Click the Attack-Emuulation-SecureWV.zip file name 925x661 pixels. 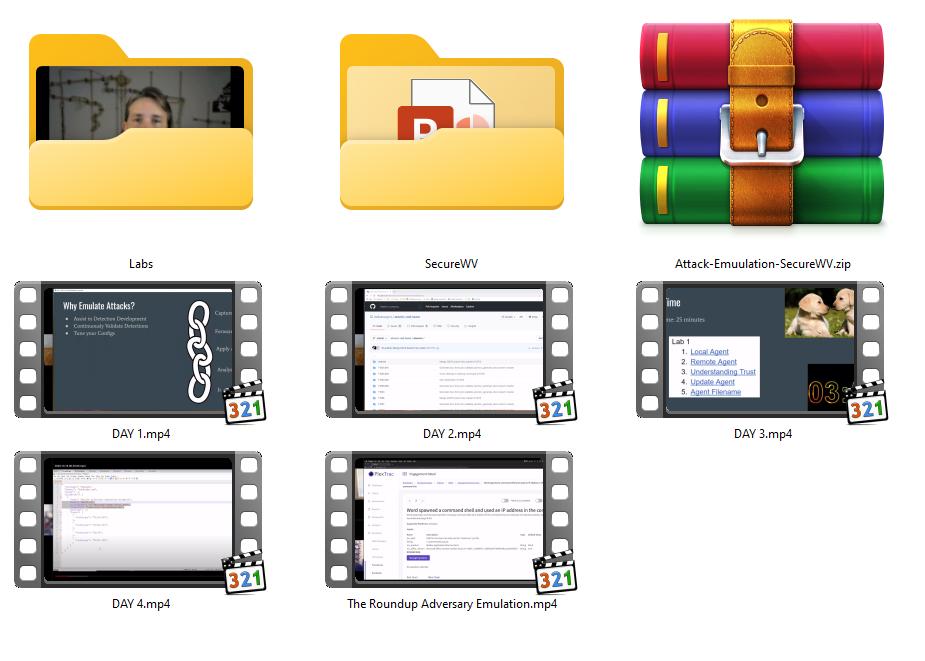coord(762,264)
